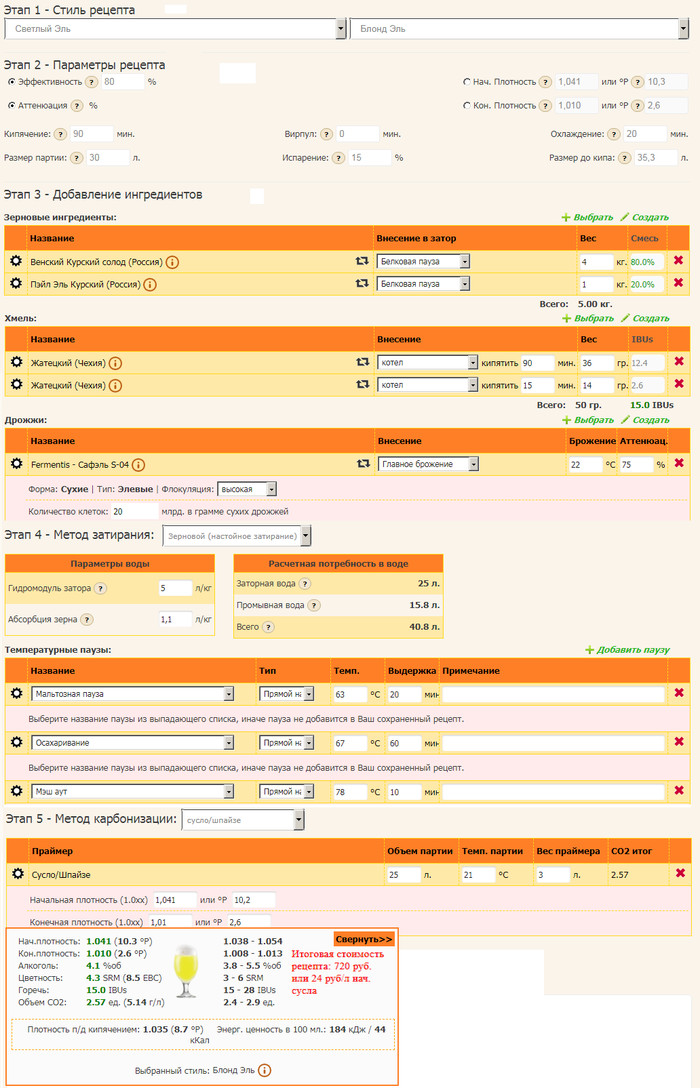The width and height of the screenshot is (700, 1088).
Task: Open the carbonization method сусло/шпайзе dropdown
Action: pyautogui.click(x=243, y=821)
